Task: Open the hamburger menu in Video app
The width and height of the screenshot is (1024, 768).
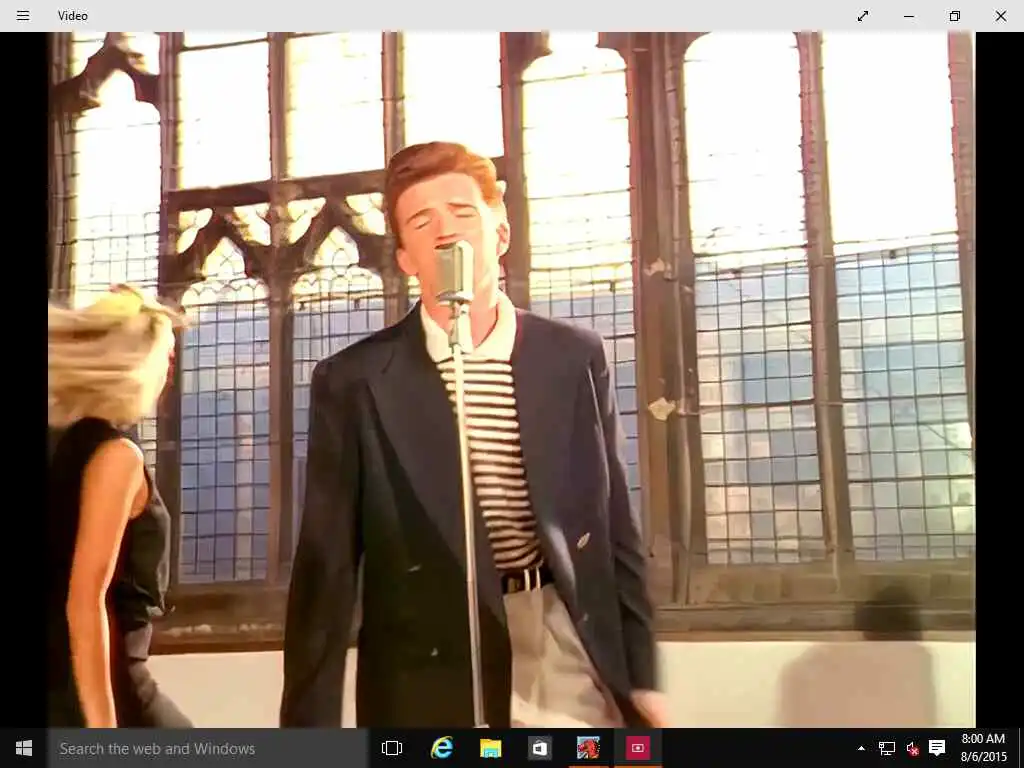Action: pyautogui.click(x=23, y=16)
